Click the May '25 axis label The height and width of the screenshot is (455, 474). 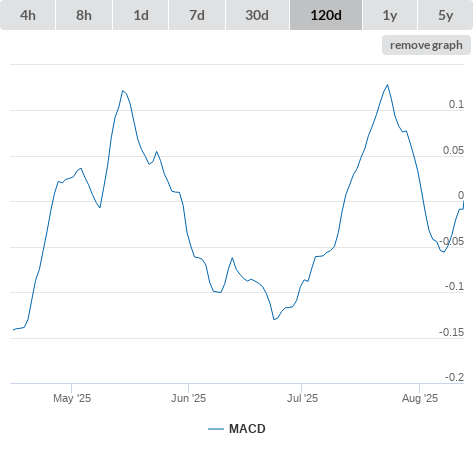[x=72, y=398]
